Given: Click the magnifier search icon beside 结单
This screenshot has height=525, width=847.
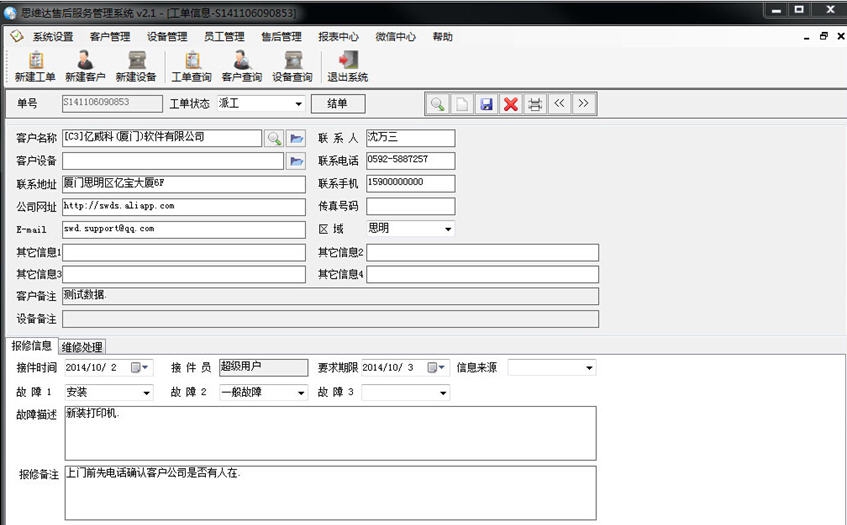Looking at the screenshot, I should point(438,104).
